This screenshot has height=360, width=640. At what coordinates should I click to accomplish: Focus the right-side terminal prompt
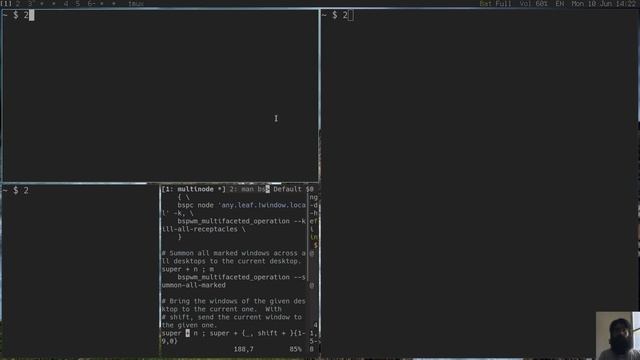point(338,16)
